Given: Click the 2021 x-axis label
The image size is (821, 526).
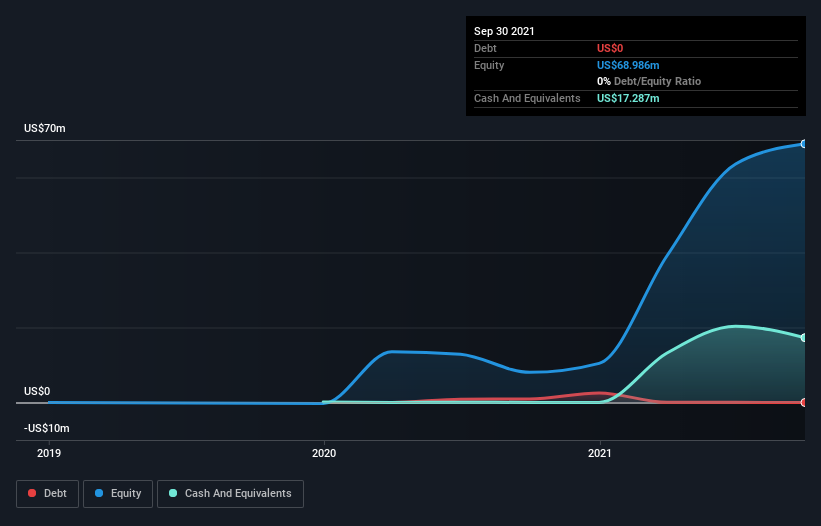Looking at the screenshot, I should (600, 453).
